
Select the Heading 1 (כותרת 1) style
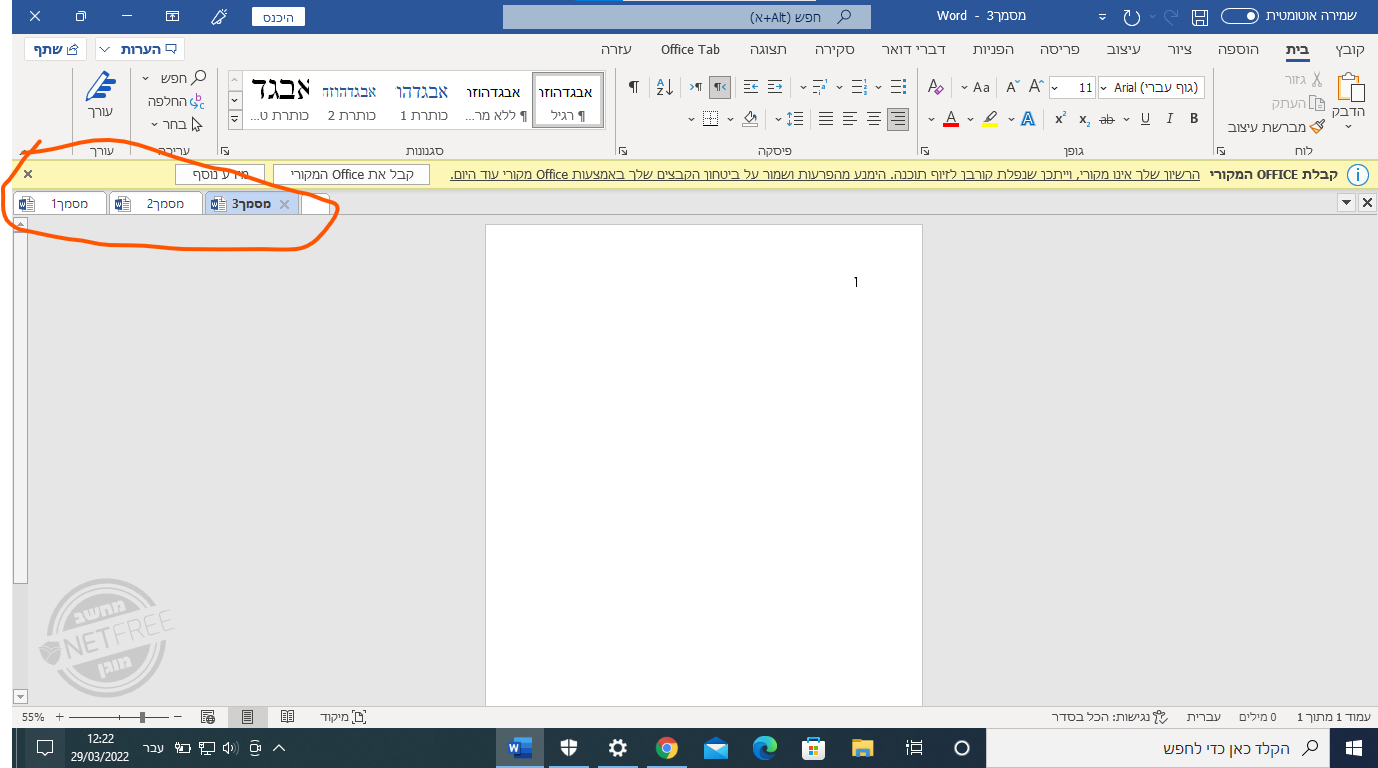[x=422, y=100]
